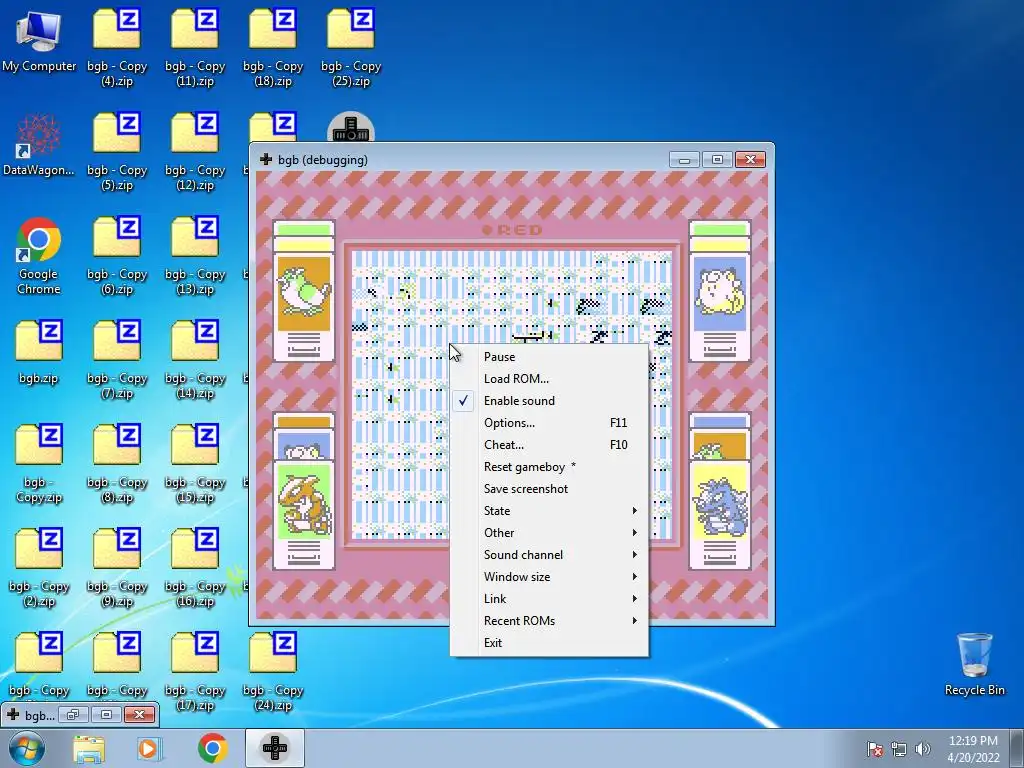Maximize the bgb (debugging) window
Image resolution: width=1024 pixels, height=768 pixels.
716,160
